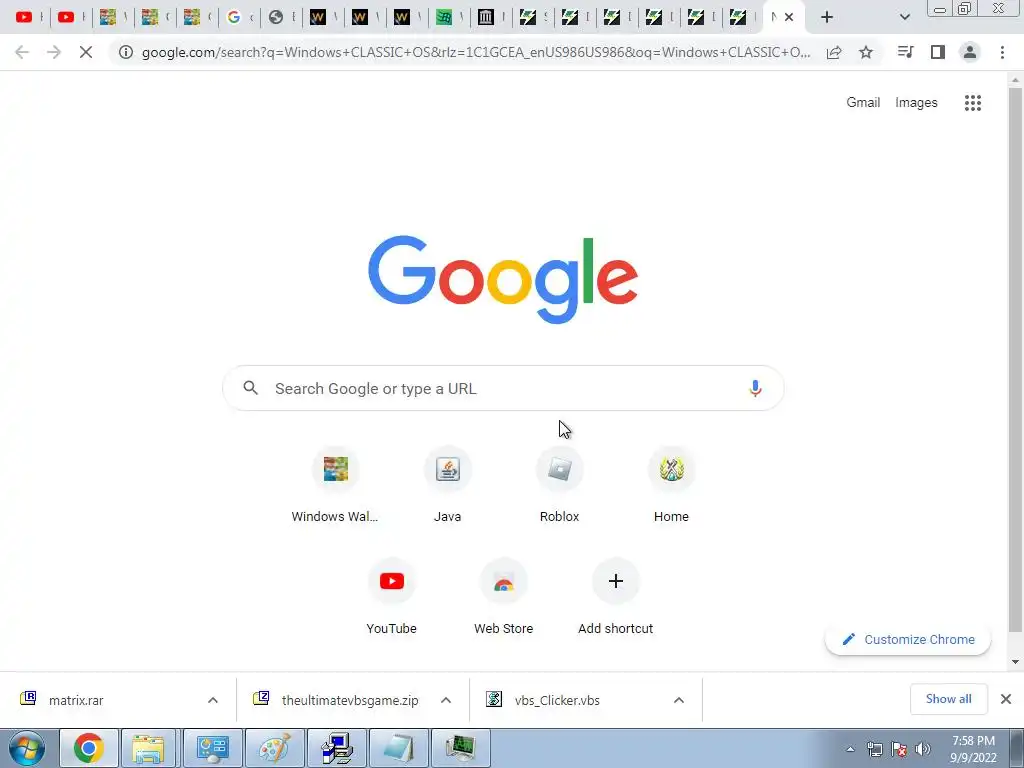Open the Roblox shortcut tile
The height and width of the screenshot is (768, 1024).
(560, 485)
